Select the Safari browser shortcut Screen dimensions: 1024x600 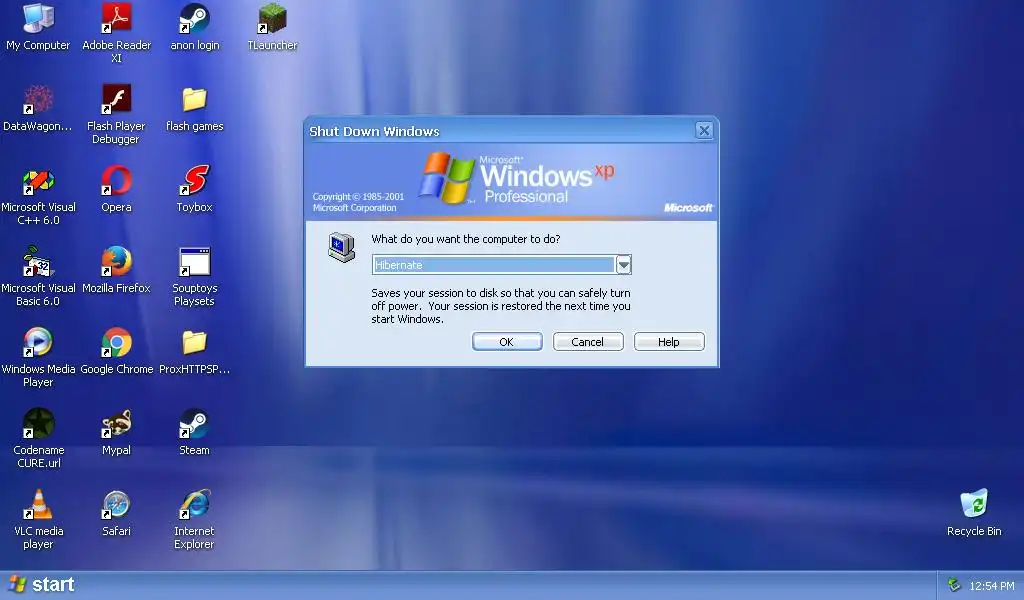(116, 505)
